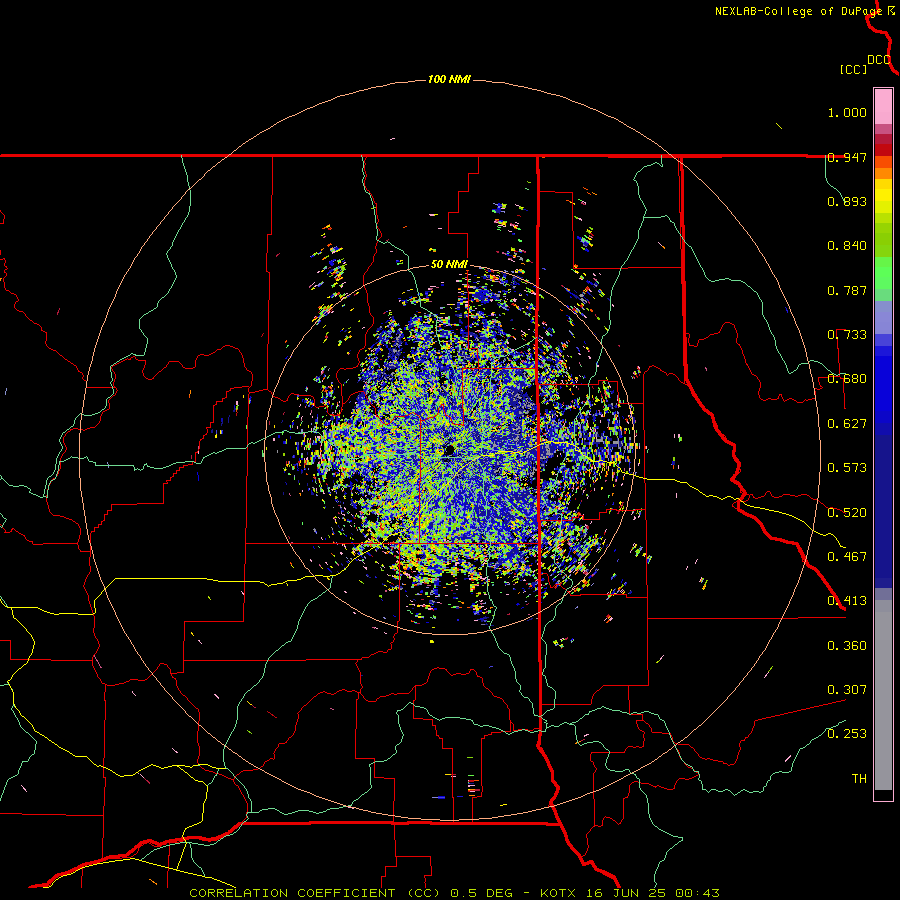The width and height of the screenshot is (900, 900).
Task: Click the 0.253 scale value
Action: pyautogui.click(x=847, y=734)
